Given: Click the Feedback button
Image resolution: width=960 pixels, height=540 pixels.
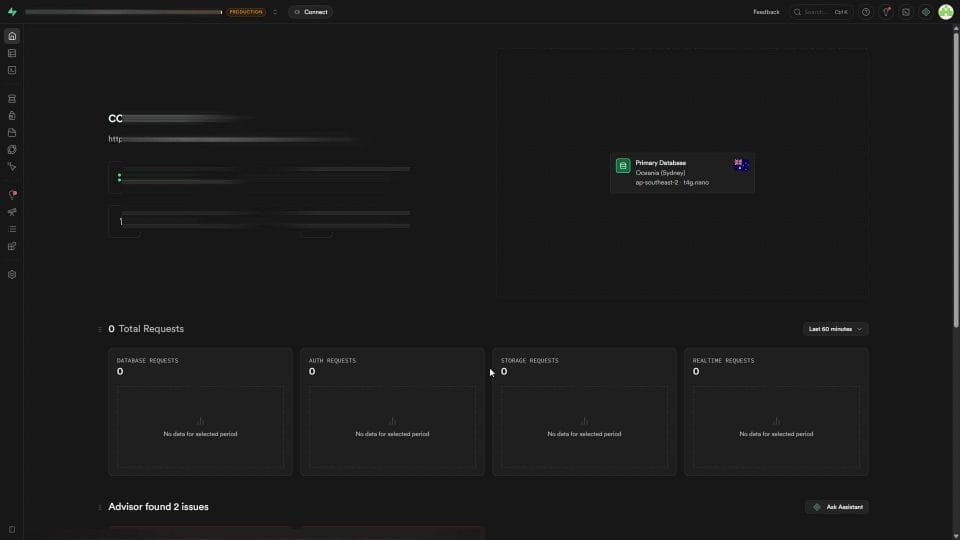Looking at the screenshot, I should click(x=766, y=12).
